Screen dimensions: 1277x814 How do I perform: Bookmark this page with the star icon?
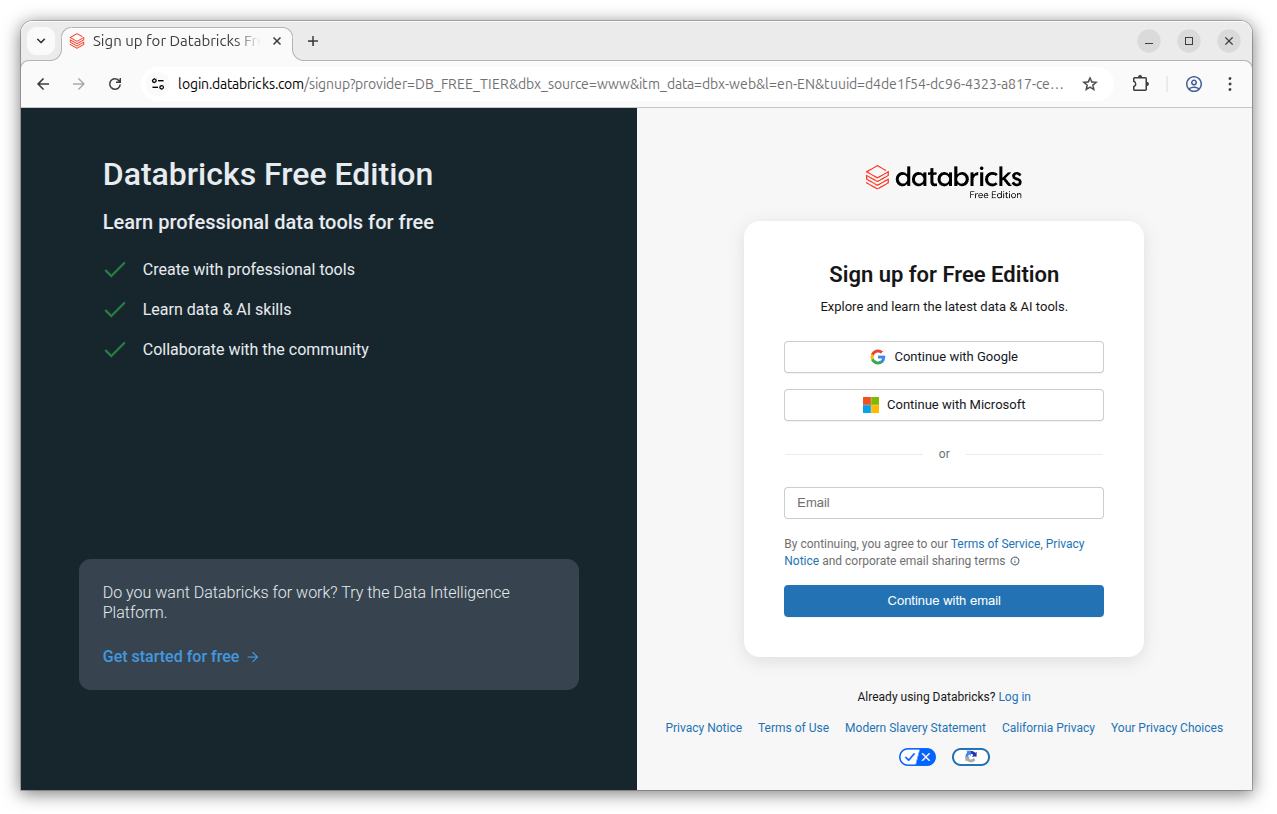(x=1090, y=84)
